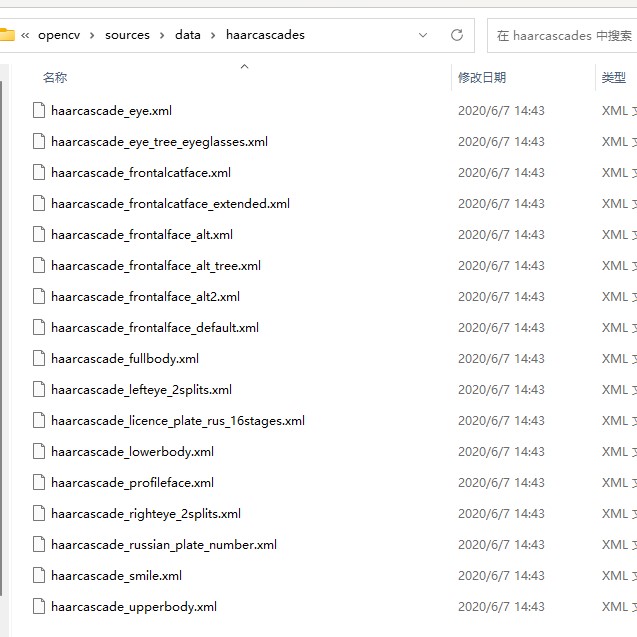Sort by the 名称 column header
Viewport: 637px width, 637px height.
[x=55, y=77]
